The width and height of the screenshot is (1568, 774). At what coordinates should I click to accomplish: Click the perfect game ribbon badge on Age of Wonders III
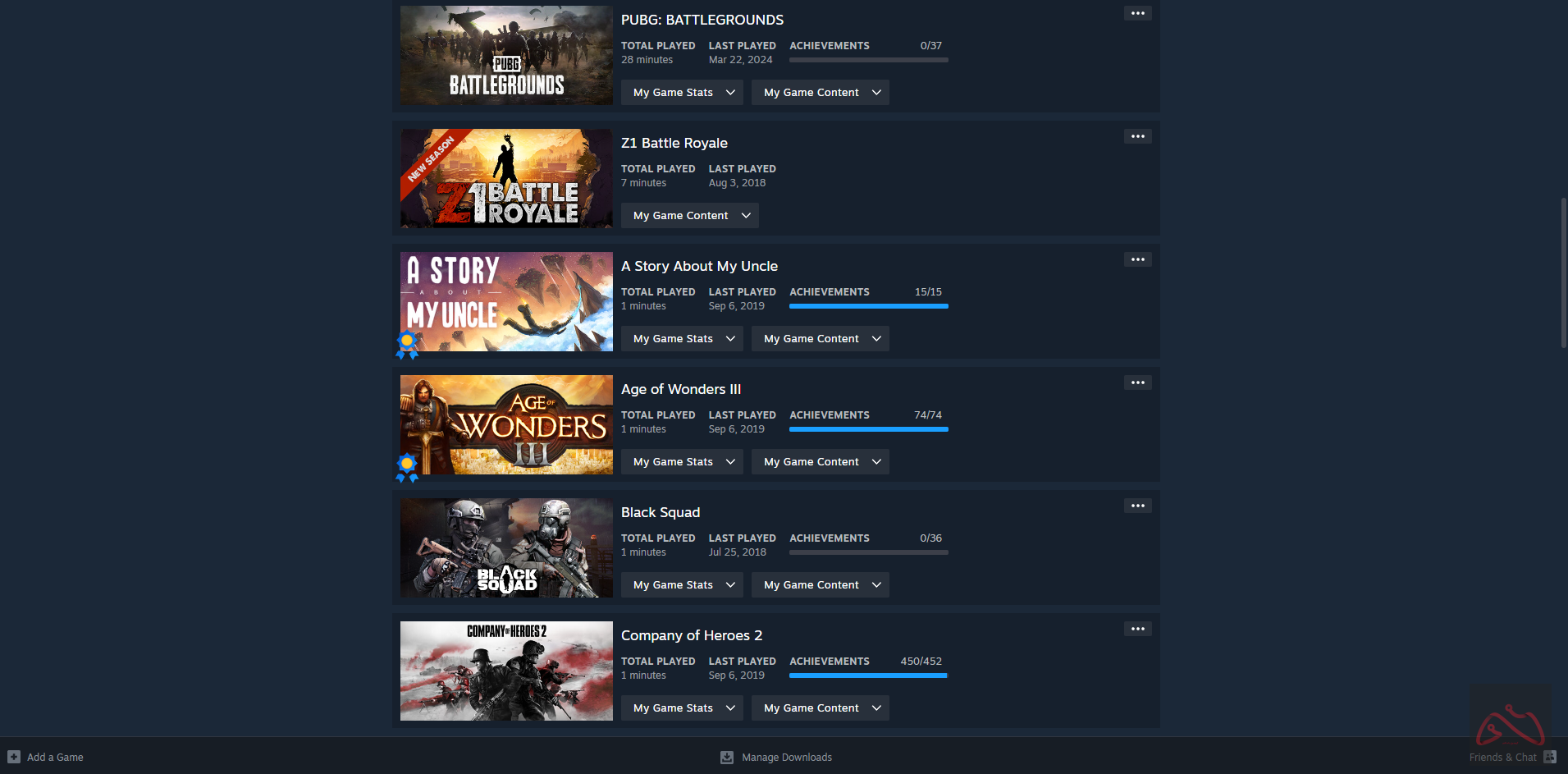pyautogui.click(x=407, y=468)
